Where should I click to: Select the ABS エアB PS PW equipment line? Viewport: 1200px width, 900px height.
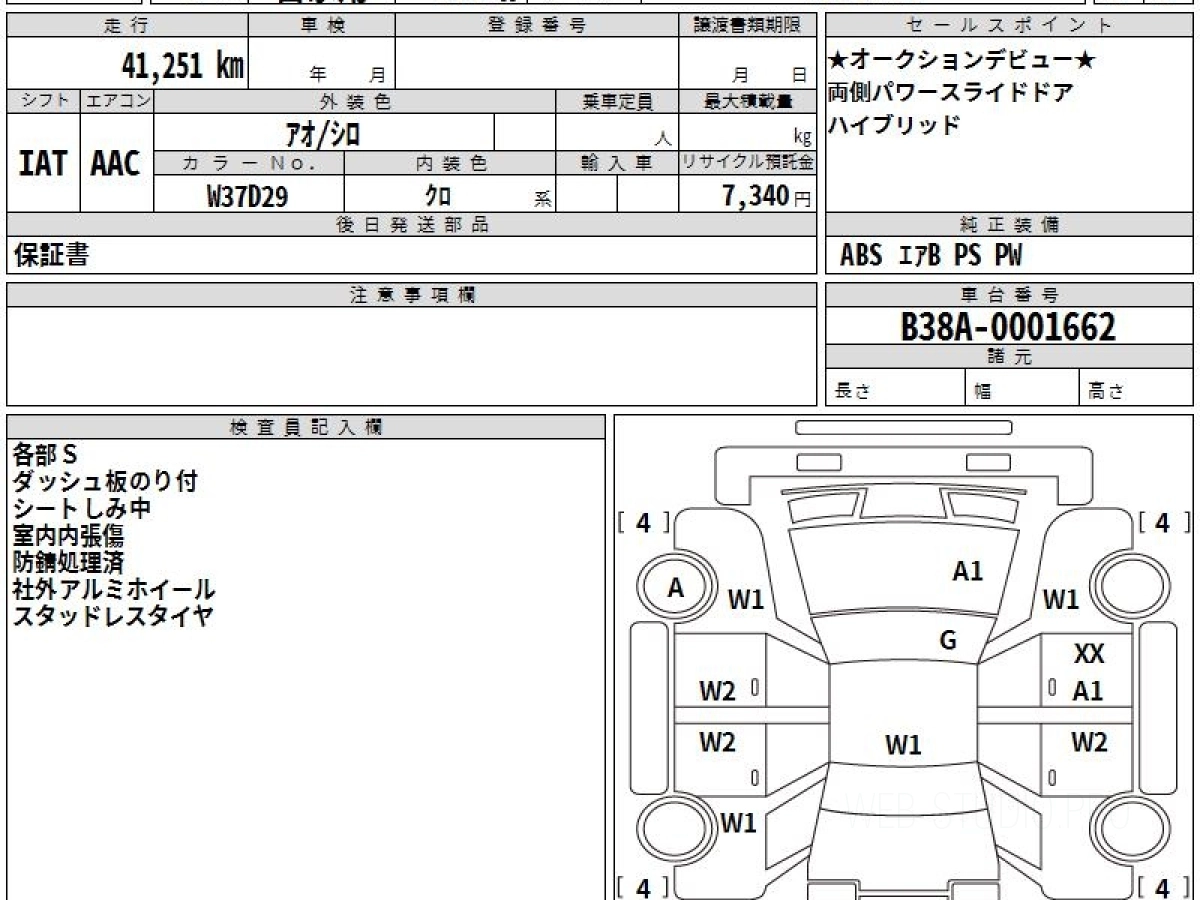point(932,256)
